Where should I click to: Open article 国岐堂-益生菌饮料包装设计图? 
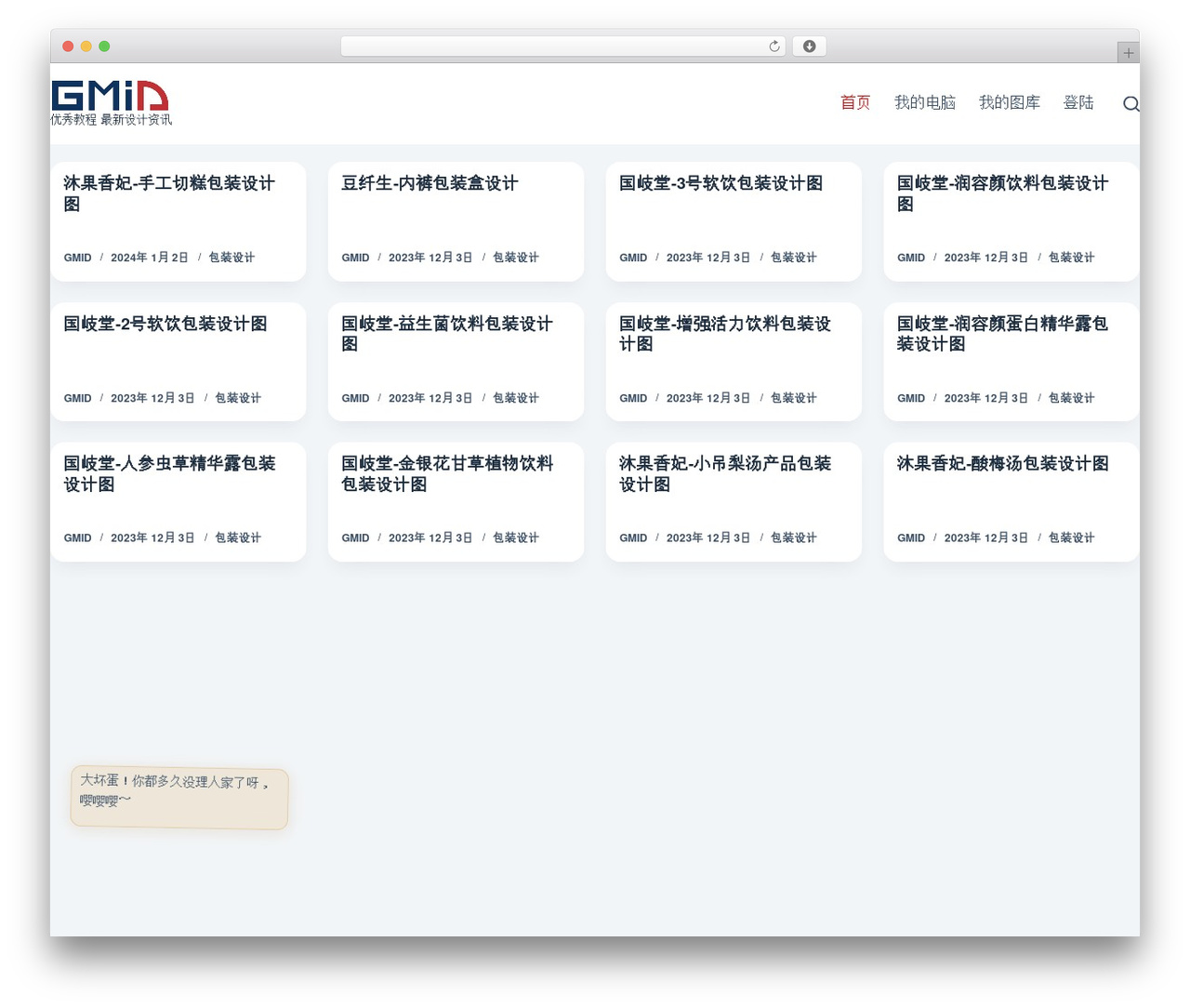(x=447, y=334)
